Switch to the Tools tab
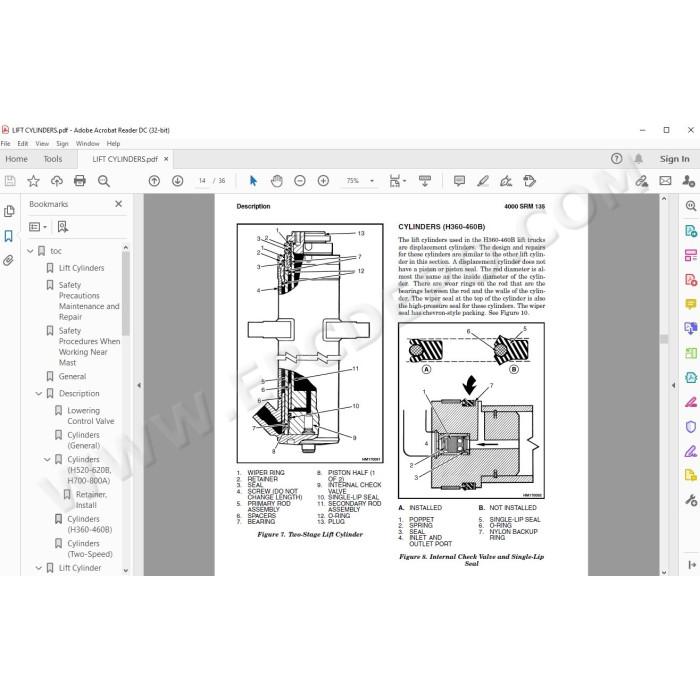The width and height of the screenshot is (700, 700). [x=53, y=159]
